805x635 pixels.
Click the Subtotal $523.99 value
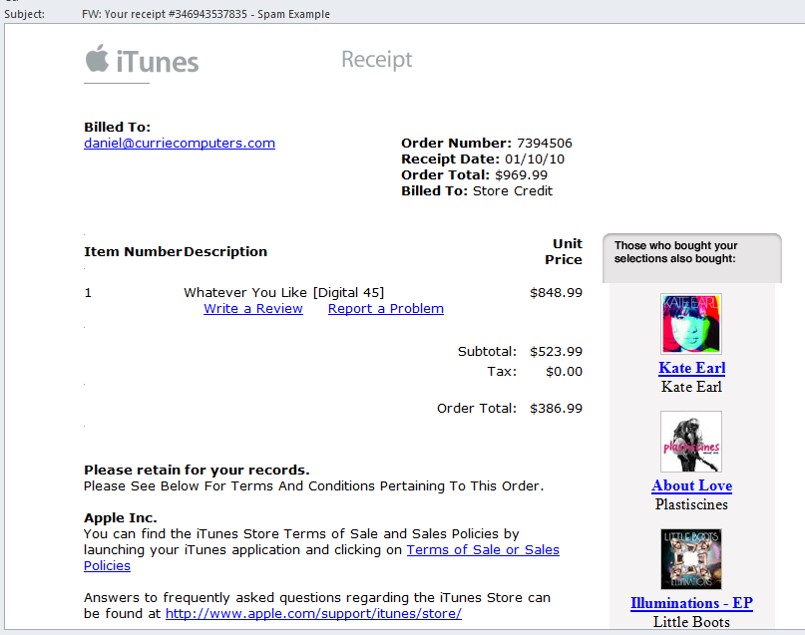(x=556, y=352)
